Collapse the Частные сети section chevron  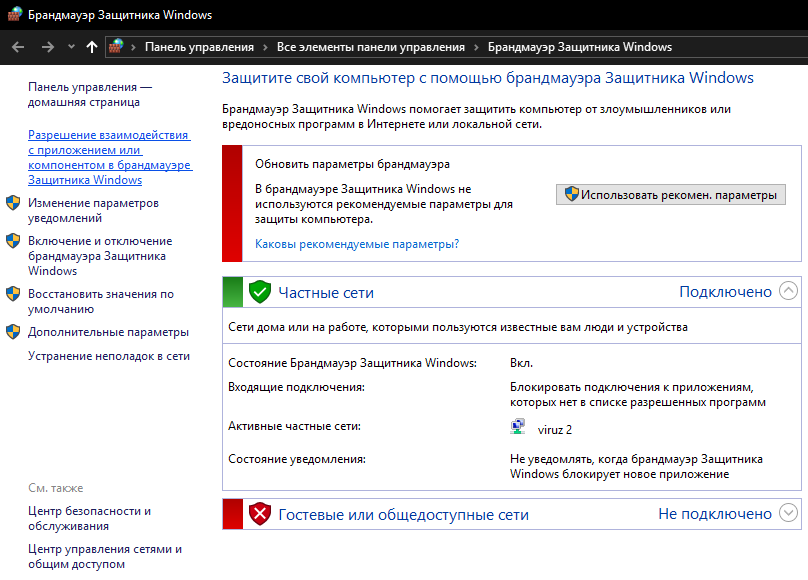coord(788,291)
